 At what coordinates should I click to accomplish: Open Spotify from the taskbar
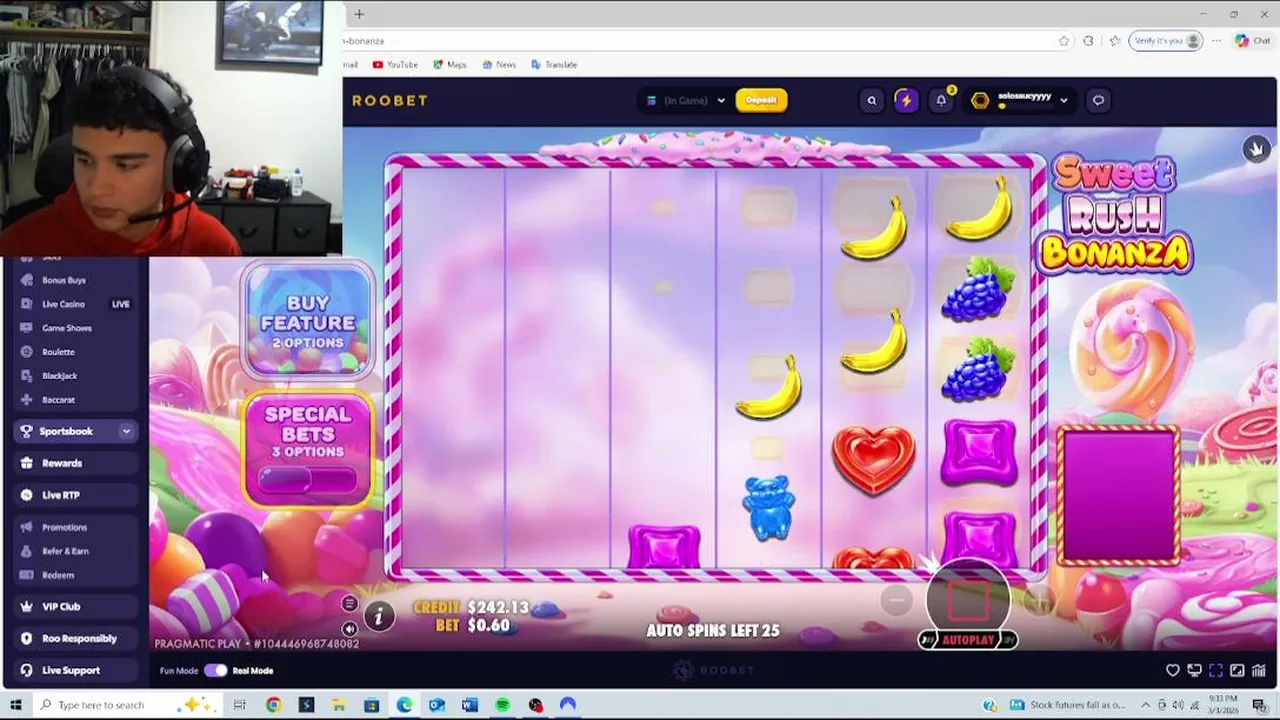pyautogui.click(x=503, y=705)
